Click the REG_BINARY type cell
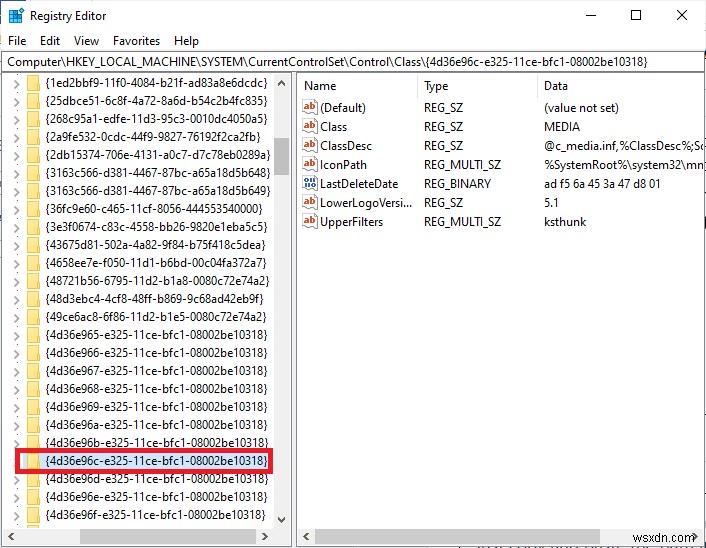Image resolution: width=706 pixels, height=548 pixels. point(457,184)
